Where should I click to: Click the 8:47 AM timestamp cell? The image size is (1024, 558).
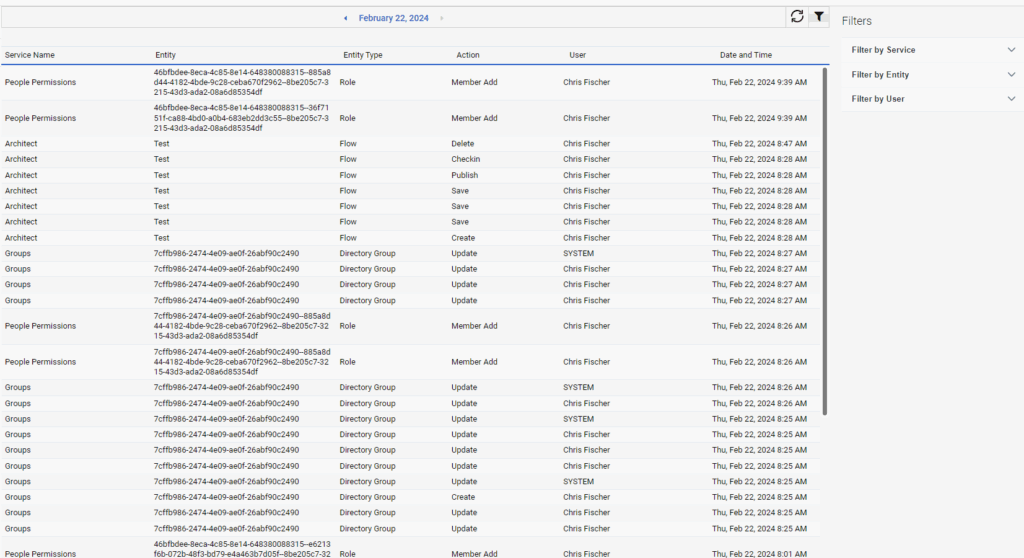(x=759, y=144)
